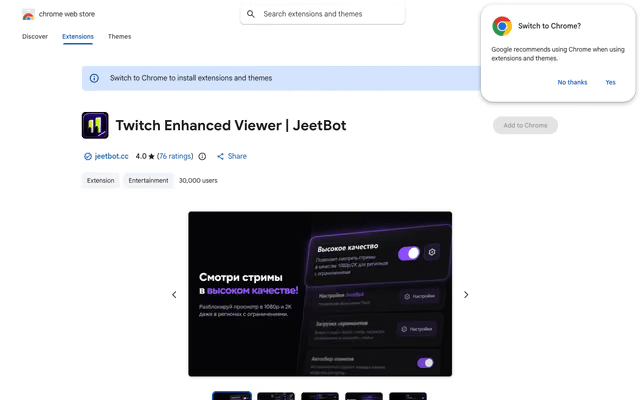Show previous screenshot with left arrow
The width and height of the screenshot is (640, 400).
pyautogui.click(x=174, y=295)
